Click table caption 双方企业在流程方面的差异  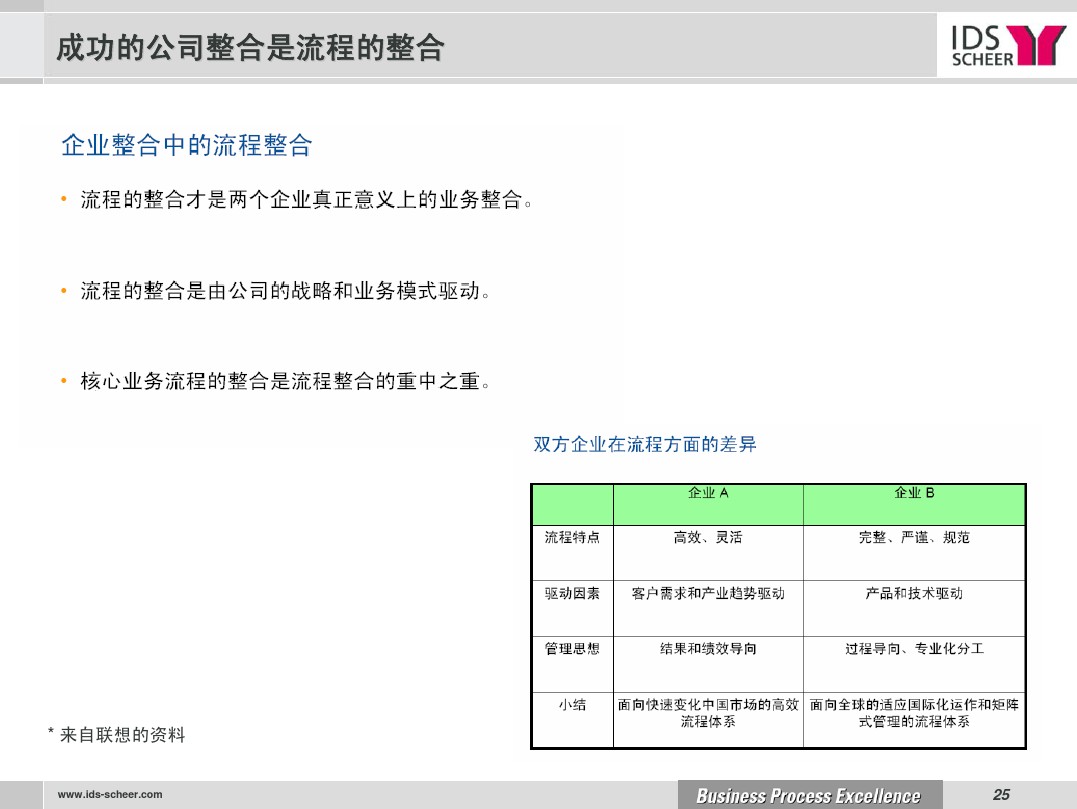(x=645, y=444)
